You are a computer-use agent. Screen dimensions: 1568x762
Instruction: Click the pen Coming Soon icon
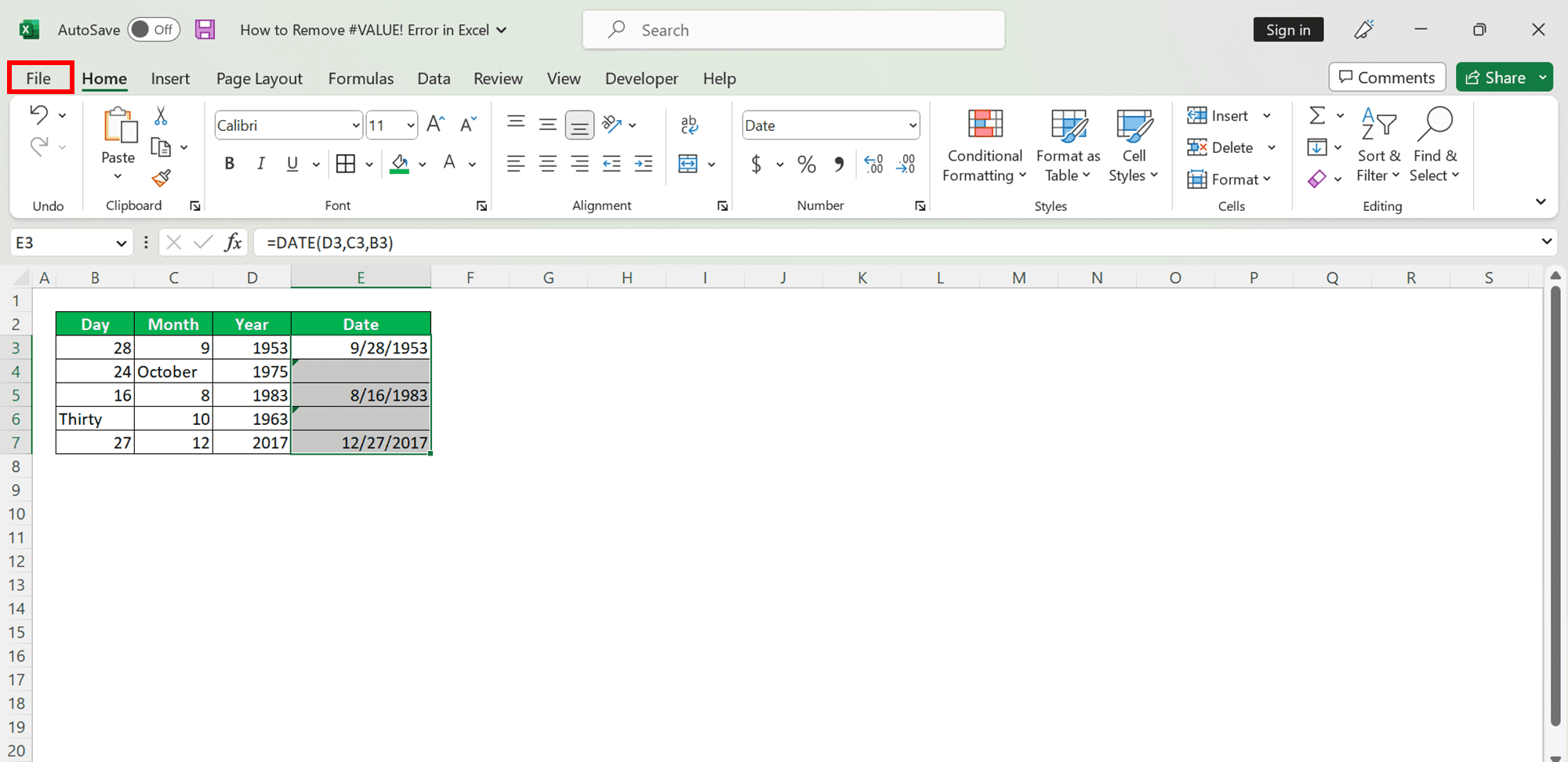1364,30
